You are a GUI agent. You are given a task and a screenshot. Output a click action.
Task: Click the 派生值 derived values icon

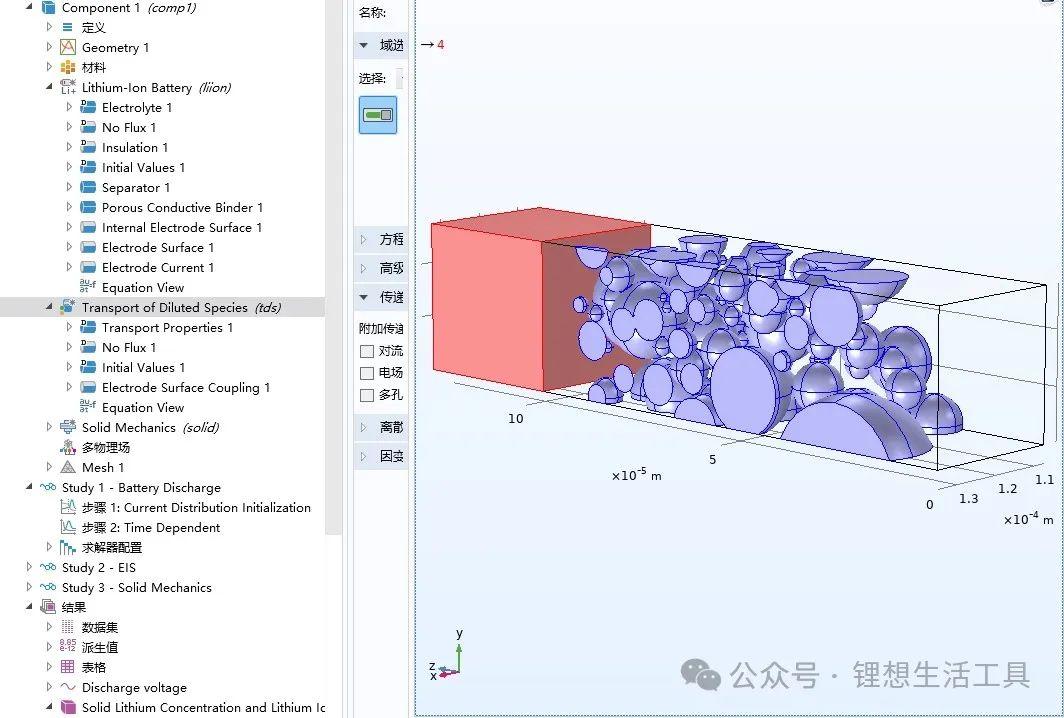tap(68, 647)
